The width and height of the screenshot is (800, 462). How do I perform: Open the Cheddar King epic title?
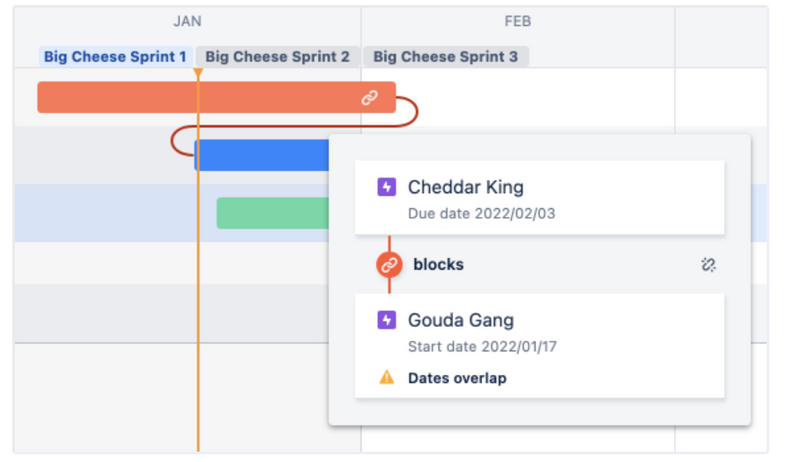click(465, 187)
